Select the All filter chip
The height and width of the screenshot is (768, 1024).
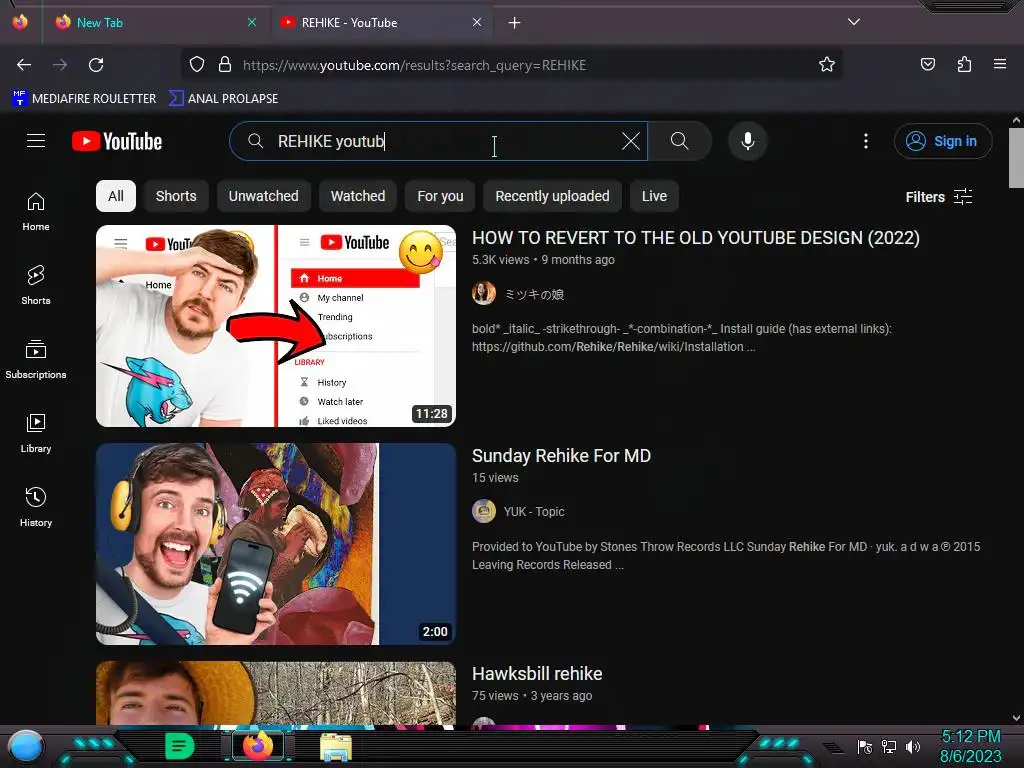(x=116, y=196)
